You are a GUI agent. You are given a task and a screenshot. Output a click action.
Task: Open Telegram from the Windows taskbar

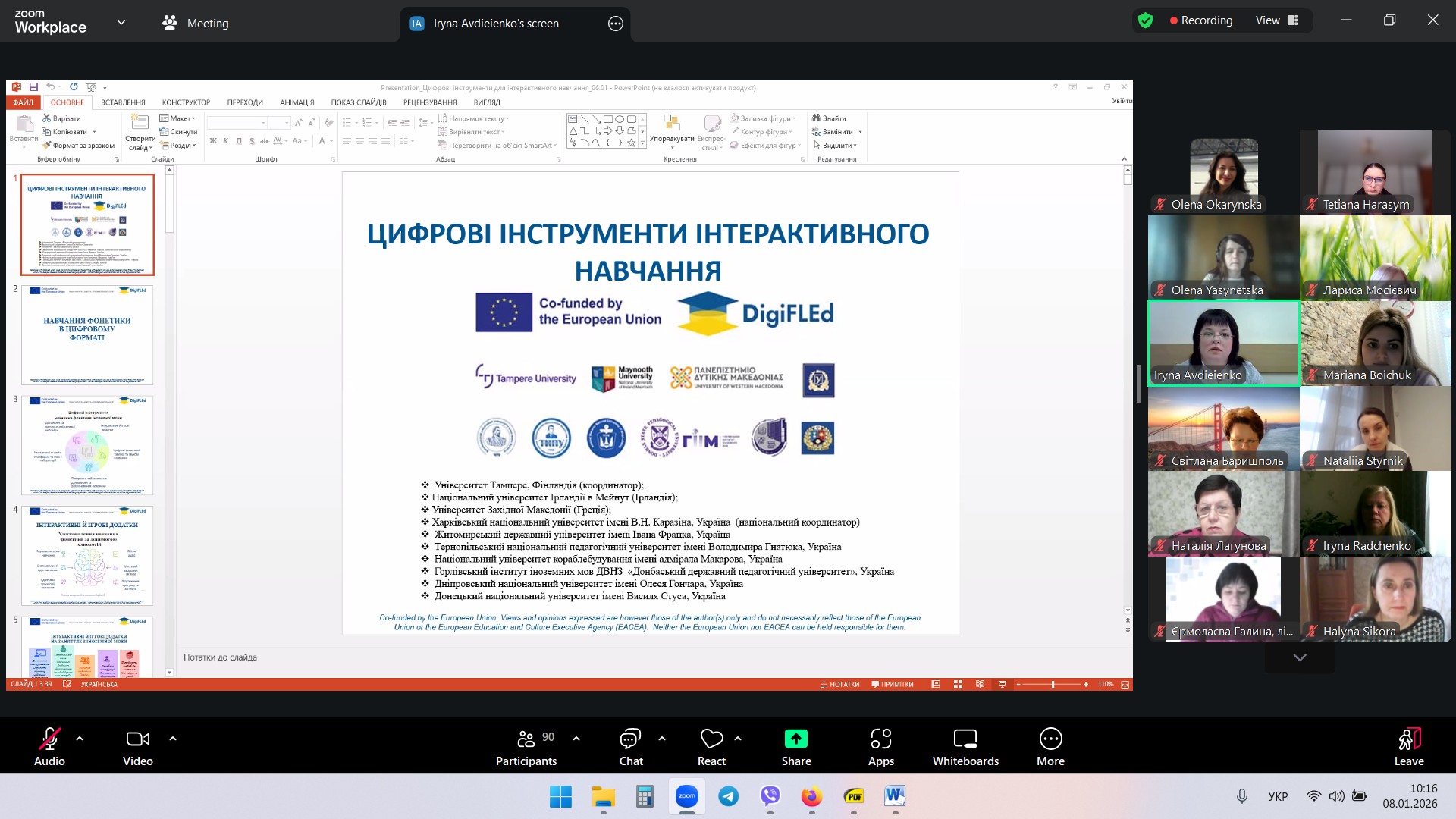pyautogui.click(x=729, y=796)
